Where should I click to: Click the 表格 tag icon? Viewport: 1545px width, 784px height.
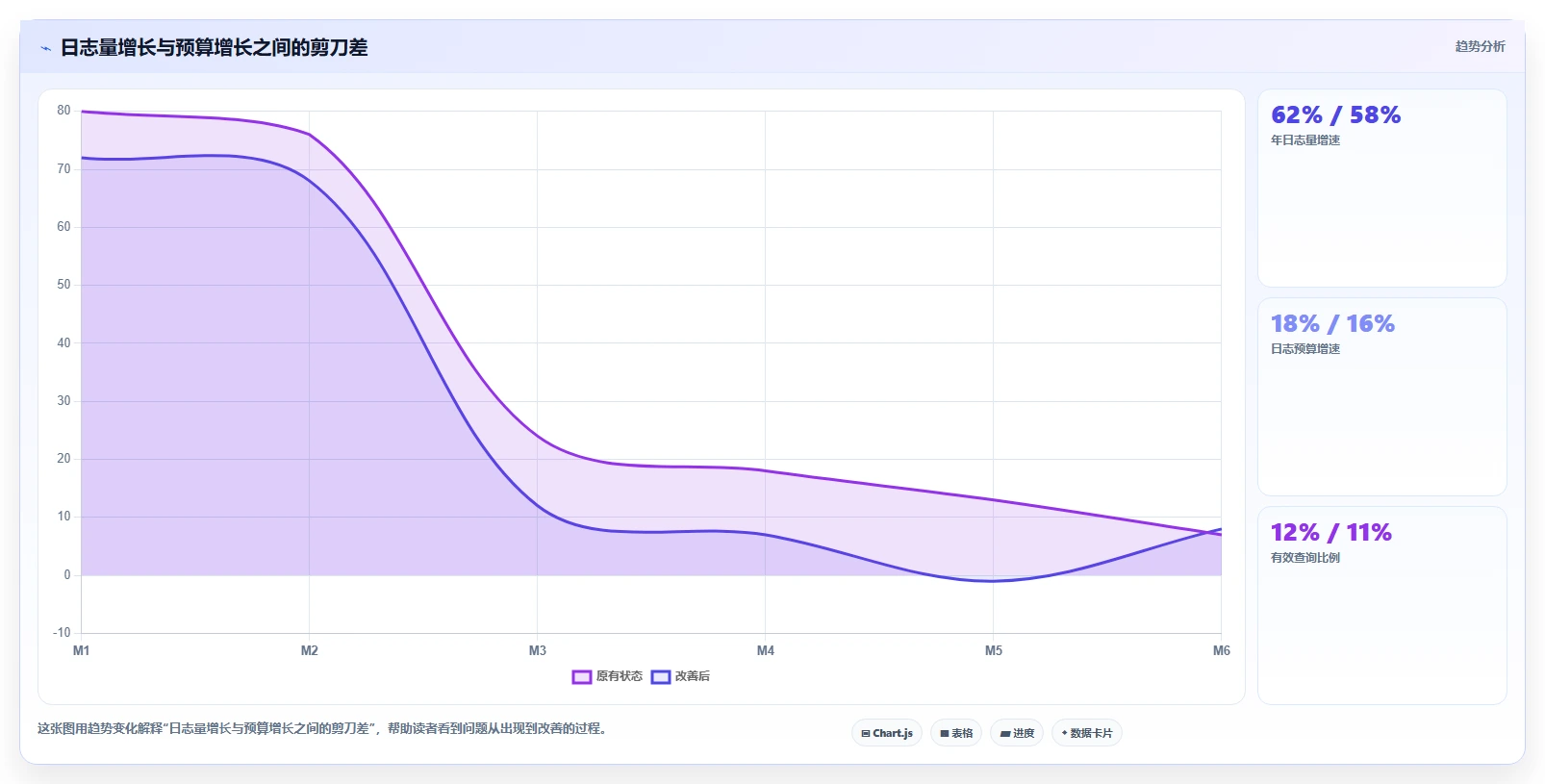[945, 733]
